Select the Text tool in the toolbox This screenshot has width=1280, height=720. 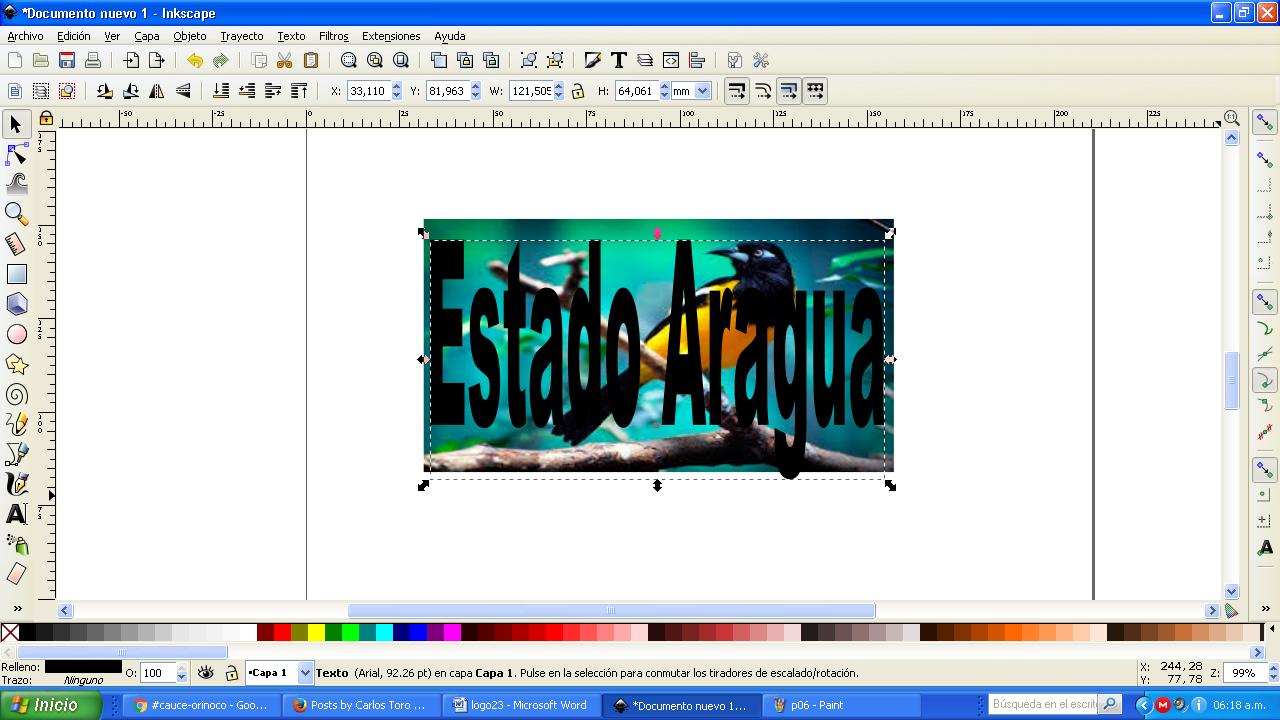(17, 514)
